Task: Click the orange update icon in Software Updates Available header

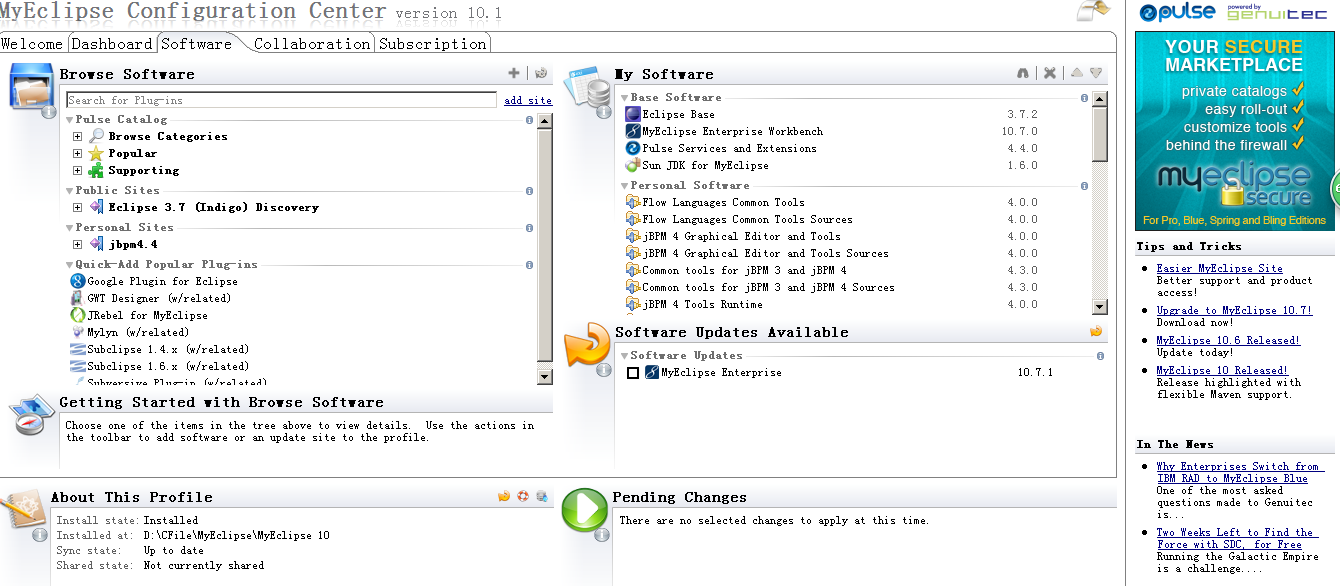Action: tap(1096, 331)
